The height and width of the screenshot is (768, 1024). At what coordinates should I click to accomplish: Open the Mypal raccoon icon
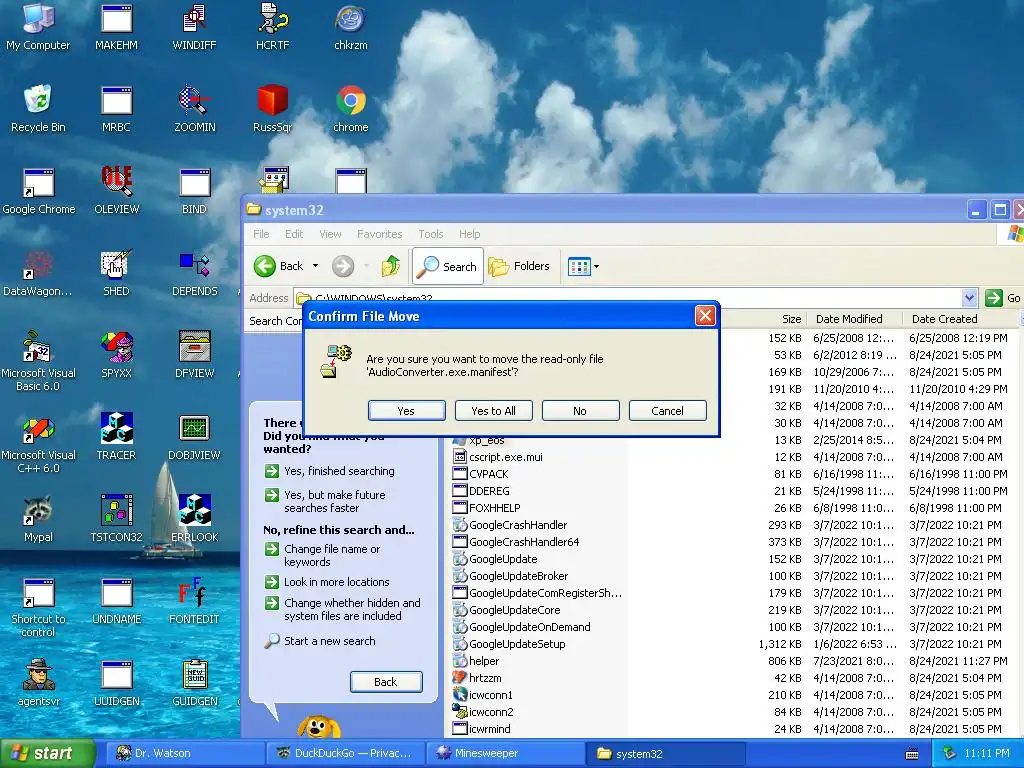(38, 519)
